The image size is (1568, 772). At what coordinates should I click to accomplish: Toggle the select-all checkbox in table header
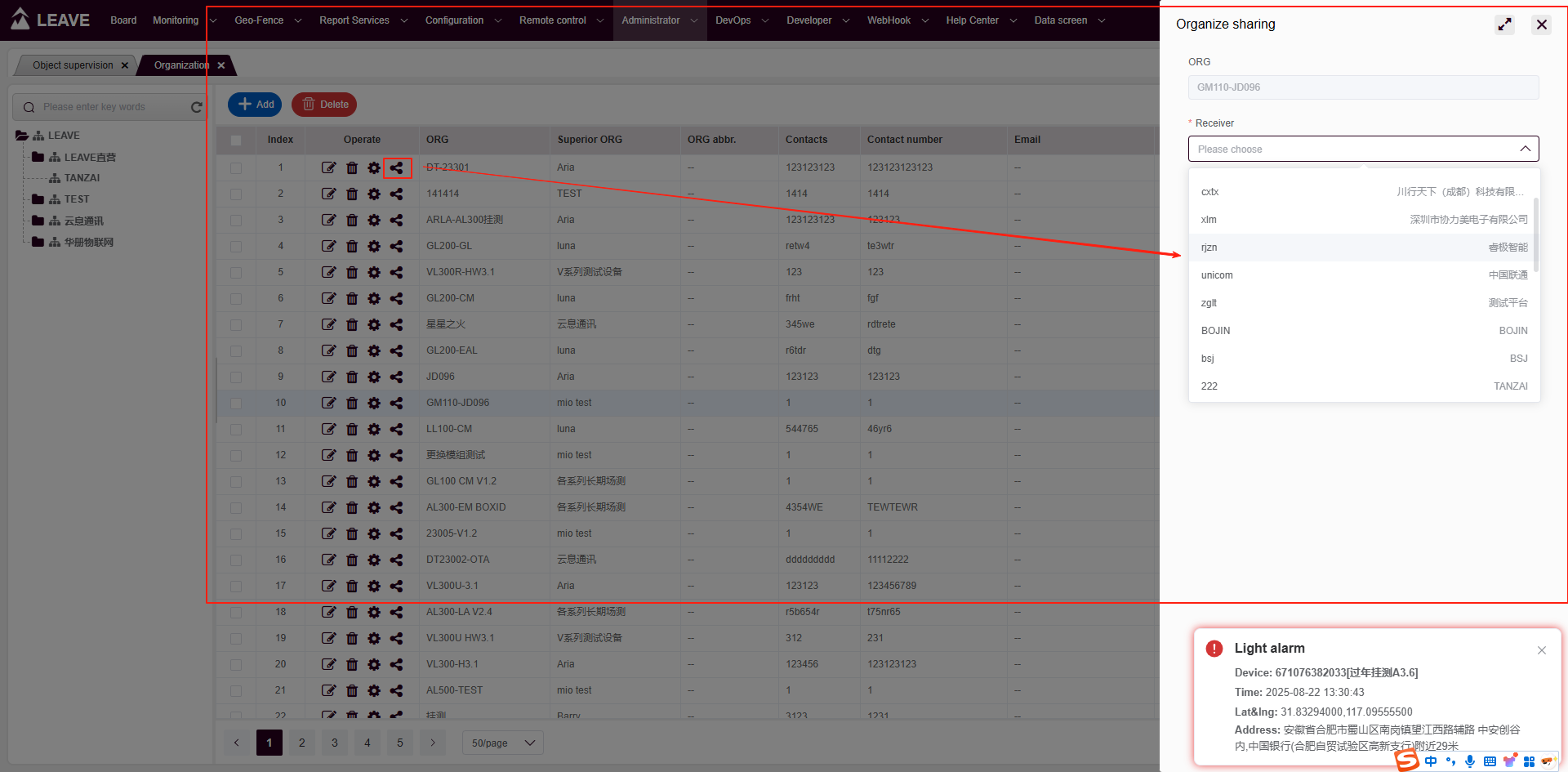point(236,140)
